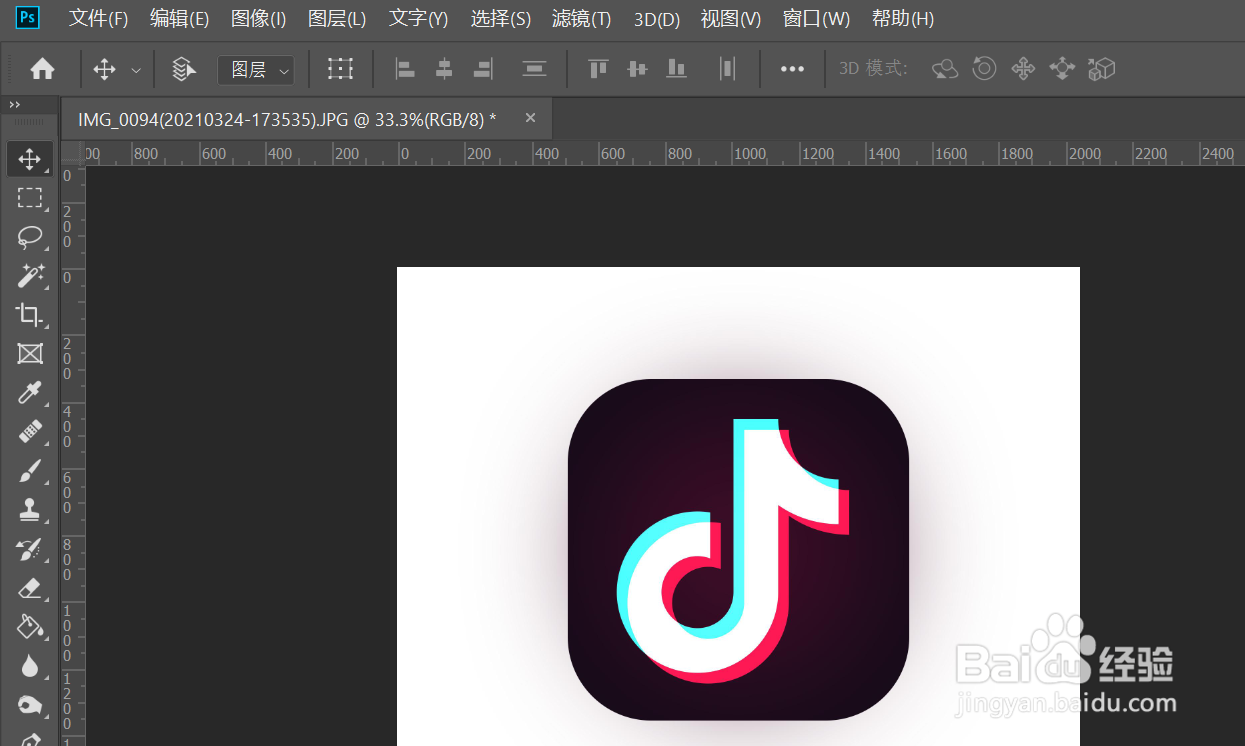The image size is (1245, 746).
Task: Close the IMG_0094 document tab
Action: 530,118
